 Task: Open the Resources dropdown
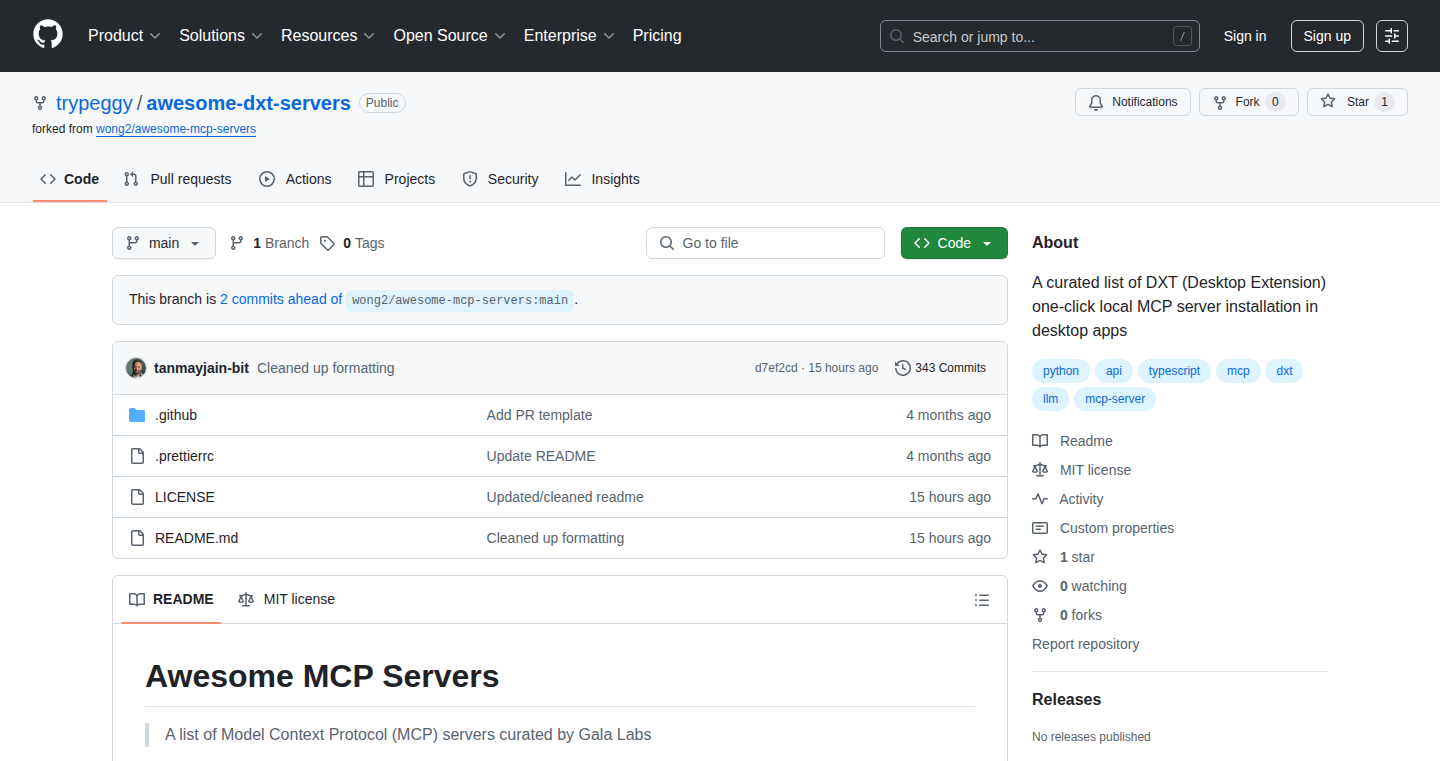click(x=328, y=36)
